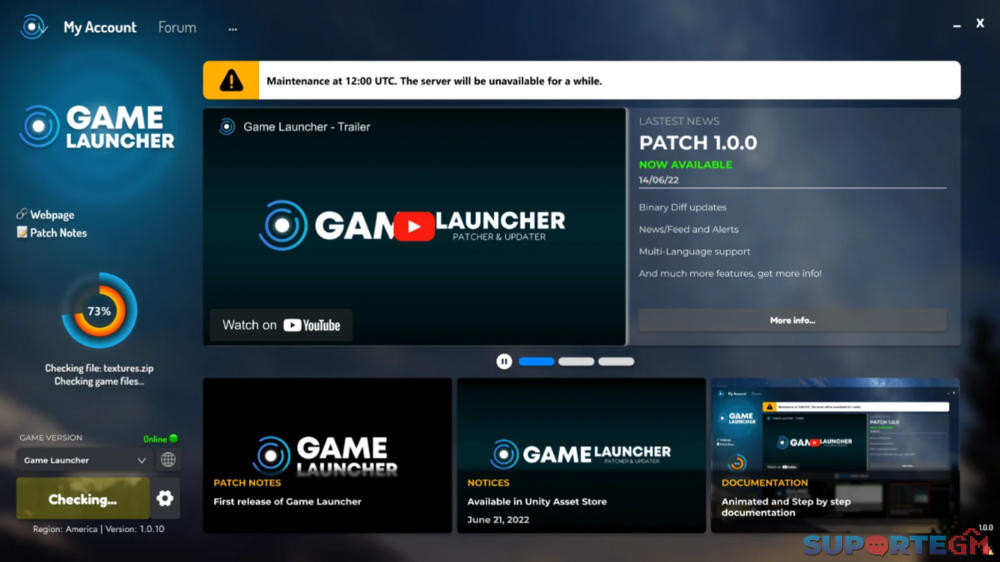Open the Webpage link

52,215
